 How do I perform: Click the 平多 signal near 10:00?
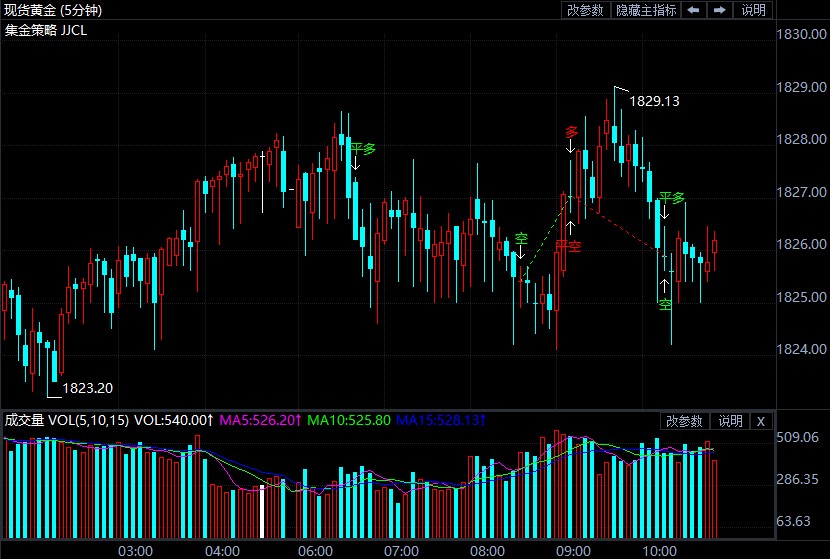coord(672,198)
